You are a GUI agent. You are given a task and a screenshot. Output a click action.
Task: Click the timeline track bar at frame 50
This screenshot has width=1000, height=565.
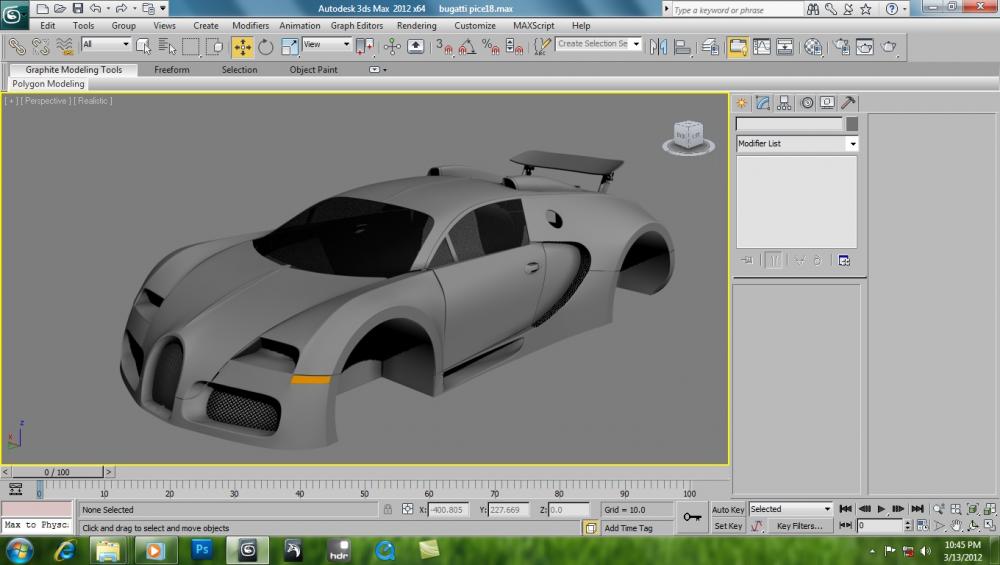[364, 488]
